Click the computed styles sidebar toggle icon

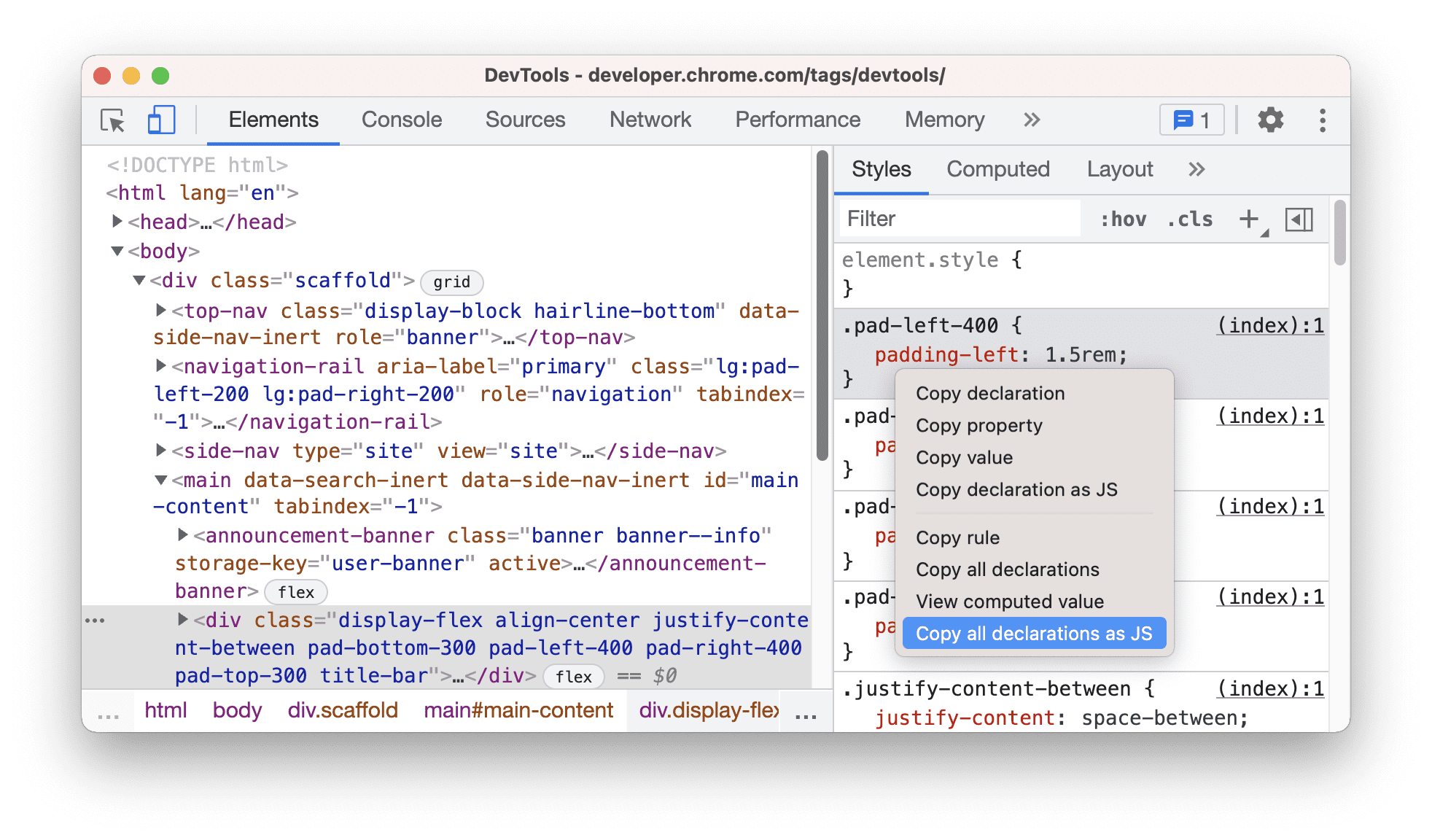pos(1298,220)
